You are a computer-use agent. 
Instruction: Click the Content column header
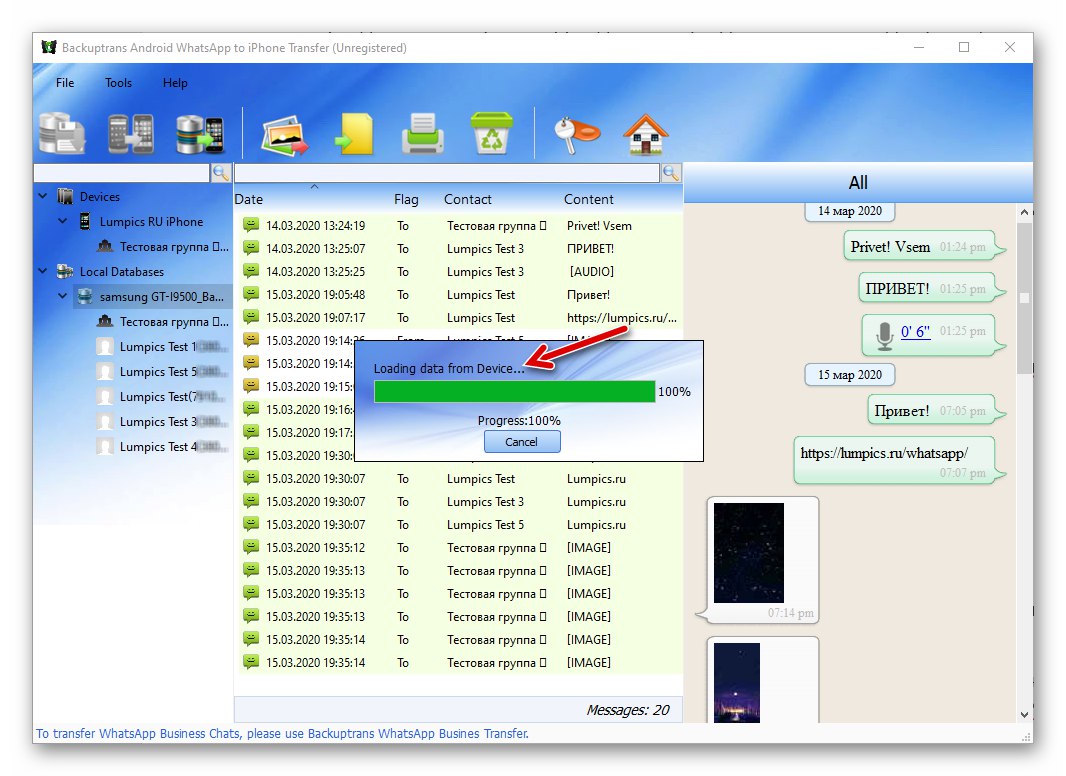click(x=589, y=199)
